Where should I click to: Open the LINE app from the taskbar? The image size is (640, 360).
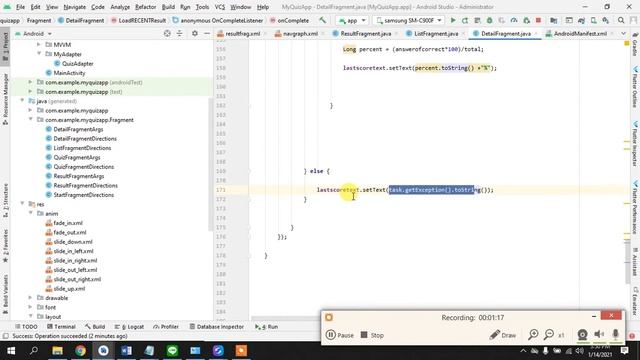pos(172,351)
